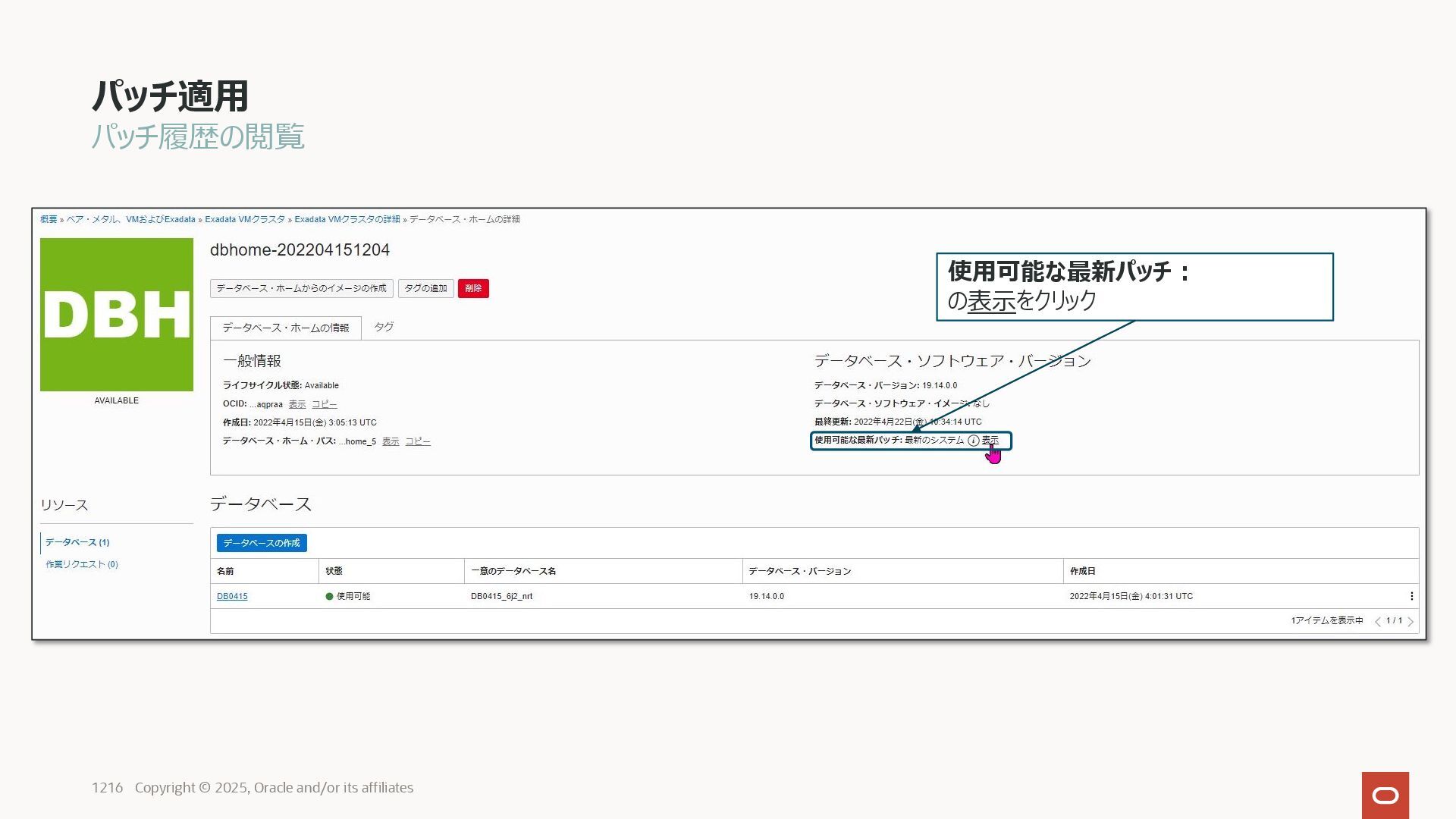Copy the database home path
This screenshot has height=819, width=1456.
[x=418, y=441]
